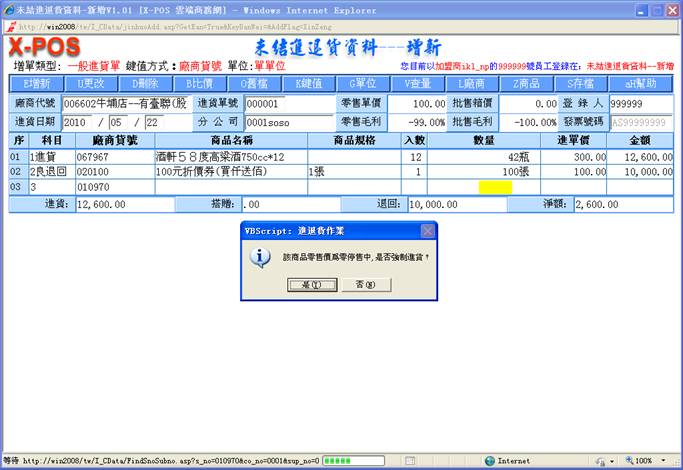Click the K鍵值 toolbar button
Image resolution: width=683 pixels, height=470 pixels.
point(309,84)
